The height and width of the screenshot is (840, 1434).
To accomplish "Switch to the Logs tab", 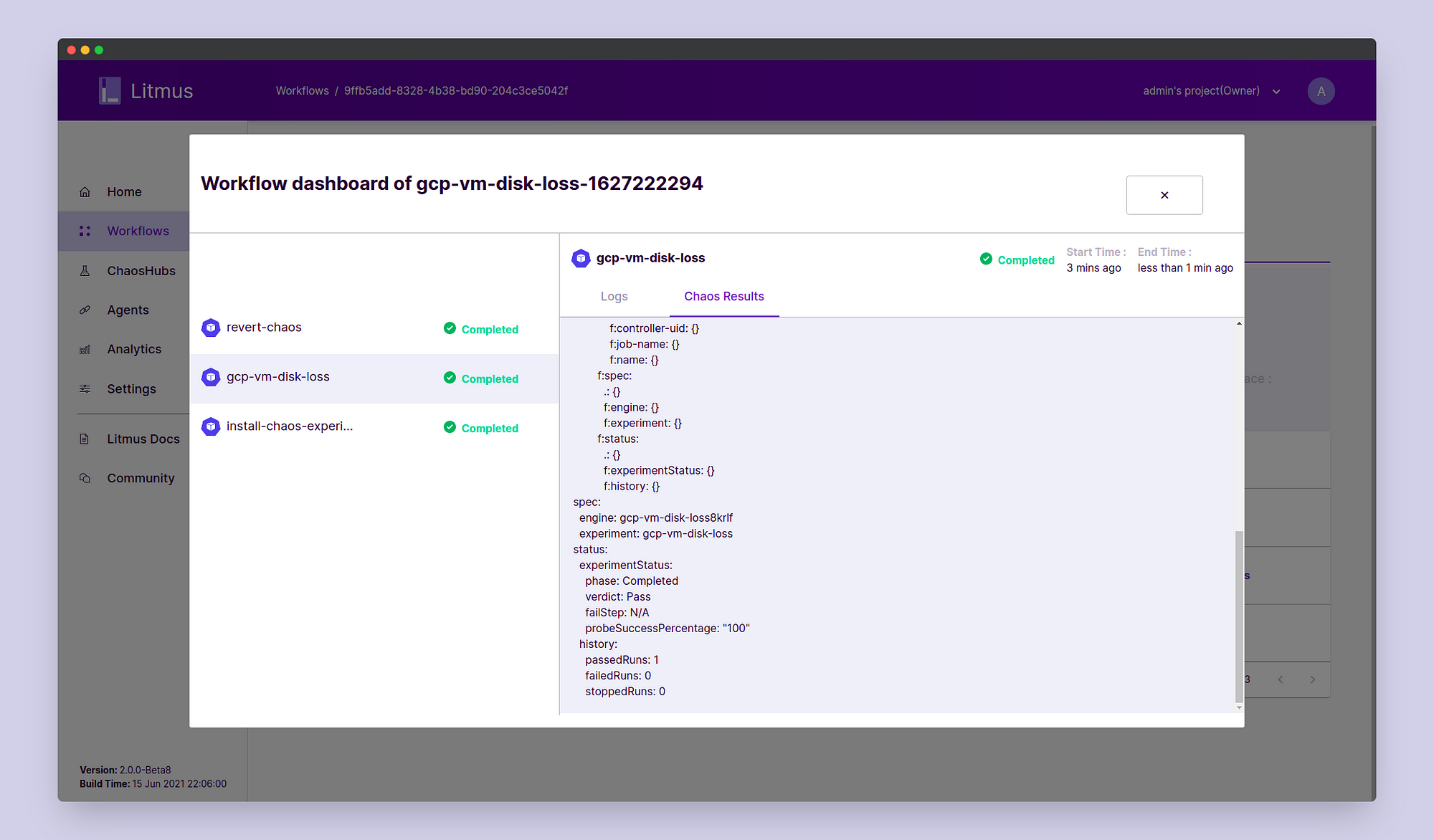I will coord(614,297).
